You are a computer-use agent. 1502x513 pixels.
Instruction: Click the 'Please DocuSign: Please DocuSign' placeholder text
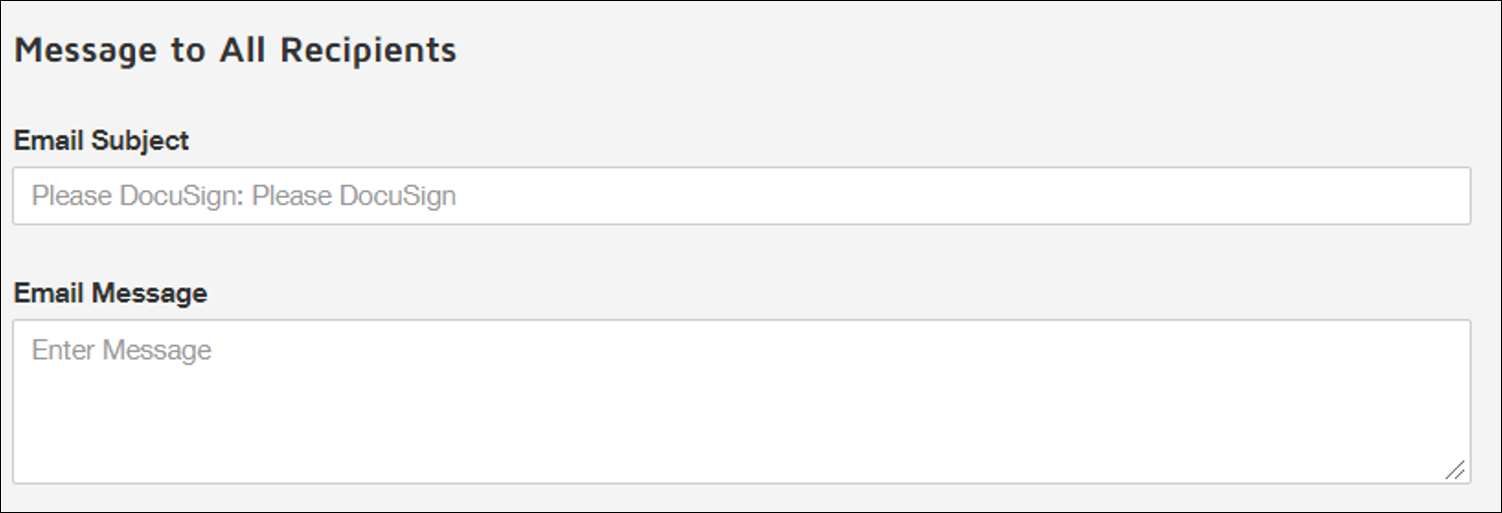click(244, 196)
